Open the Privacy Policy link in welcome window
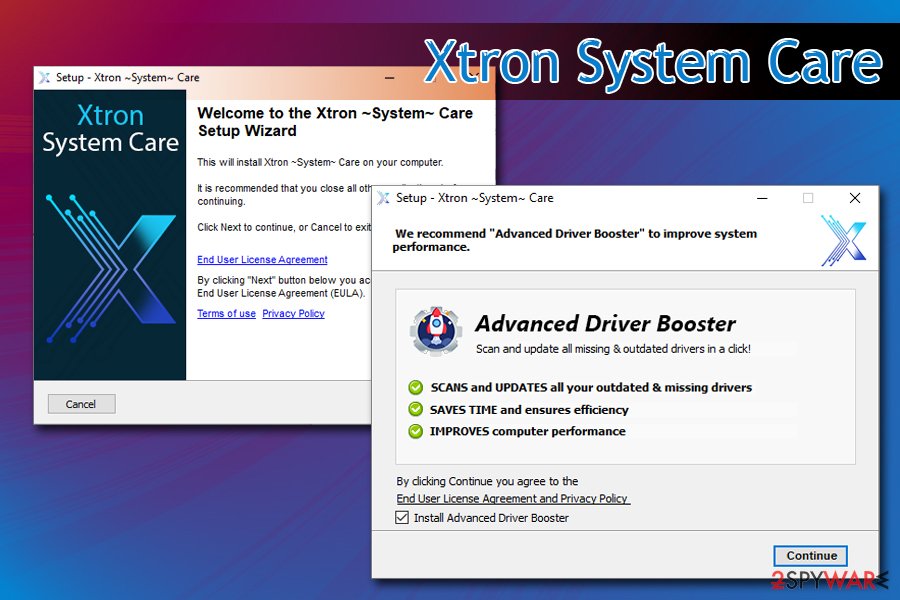Screen dimensions: 900x600 (x=293, y=313)
